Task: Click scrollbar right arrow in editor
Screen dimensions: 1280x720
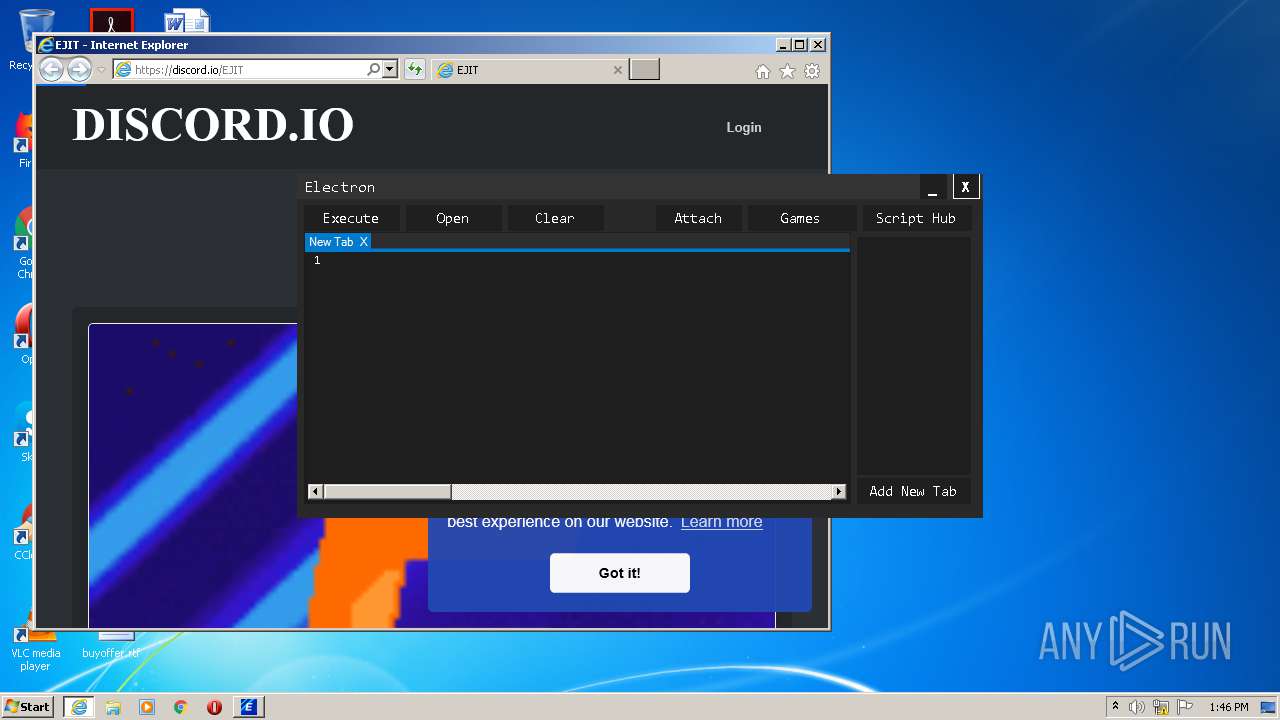Action: pos(839,491)
